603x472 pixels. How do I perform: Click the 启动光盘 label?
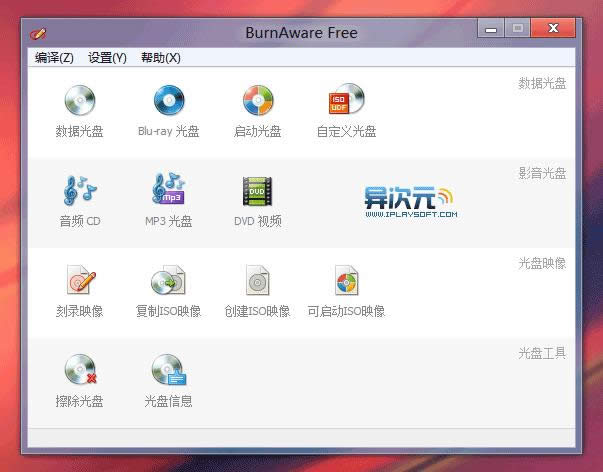pyautogui.click(x=258, y=131)
